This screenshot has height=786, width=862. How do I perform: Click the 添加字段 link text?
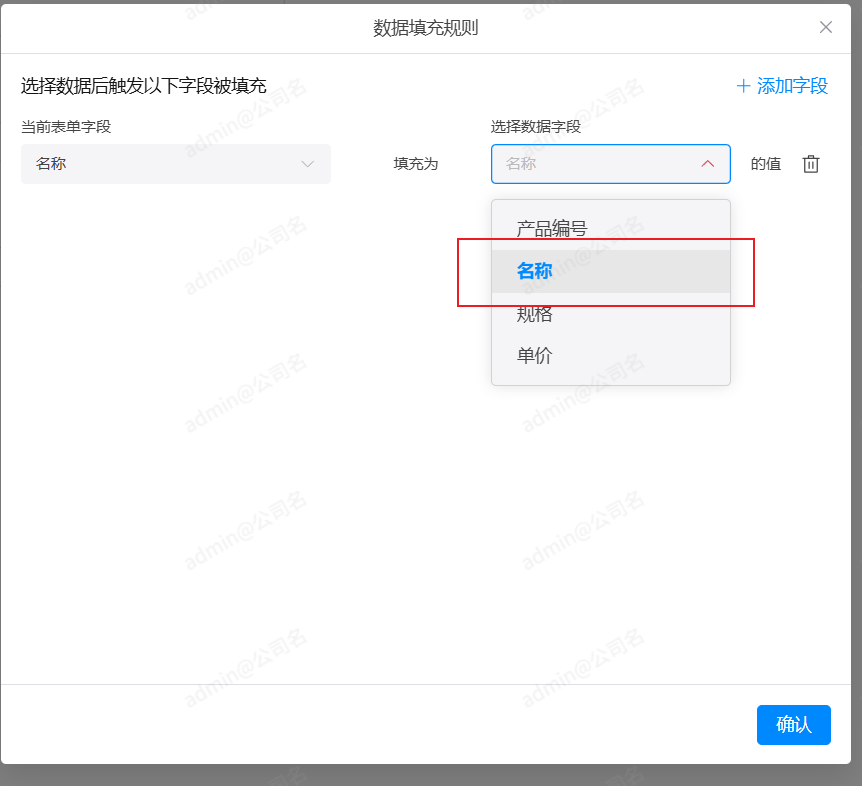[x=792, y=86]
